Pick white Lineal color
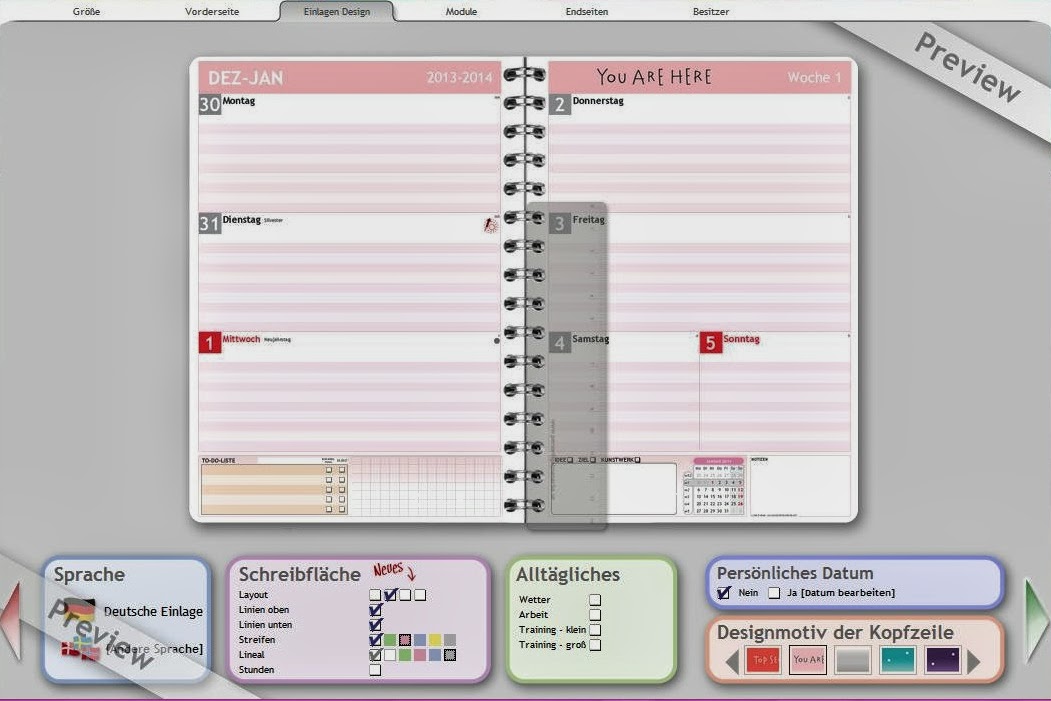This screenshot has width=1051, height=701. [x=390, y=655]
